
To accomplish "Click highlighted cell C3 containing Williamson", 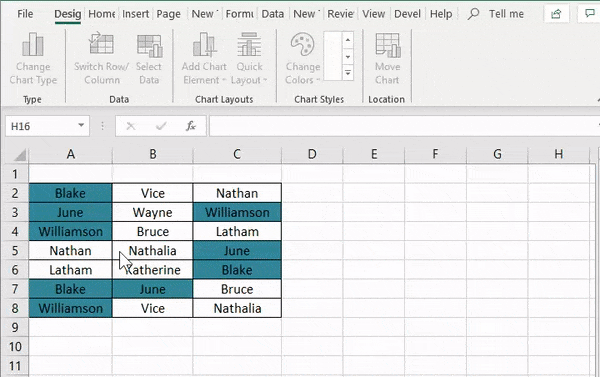I will [x=237, y=212].
